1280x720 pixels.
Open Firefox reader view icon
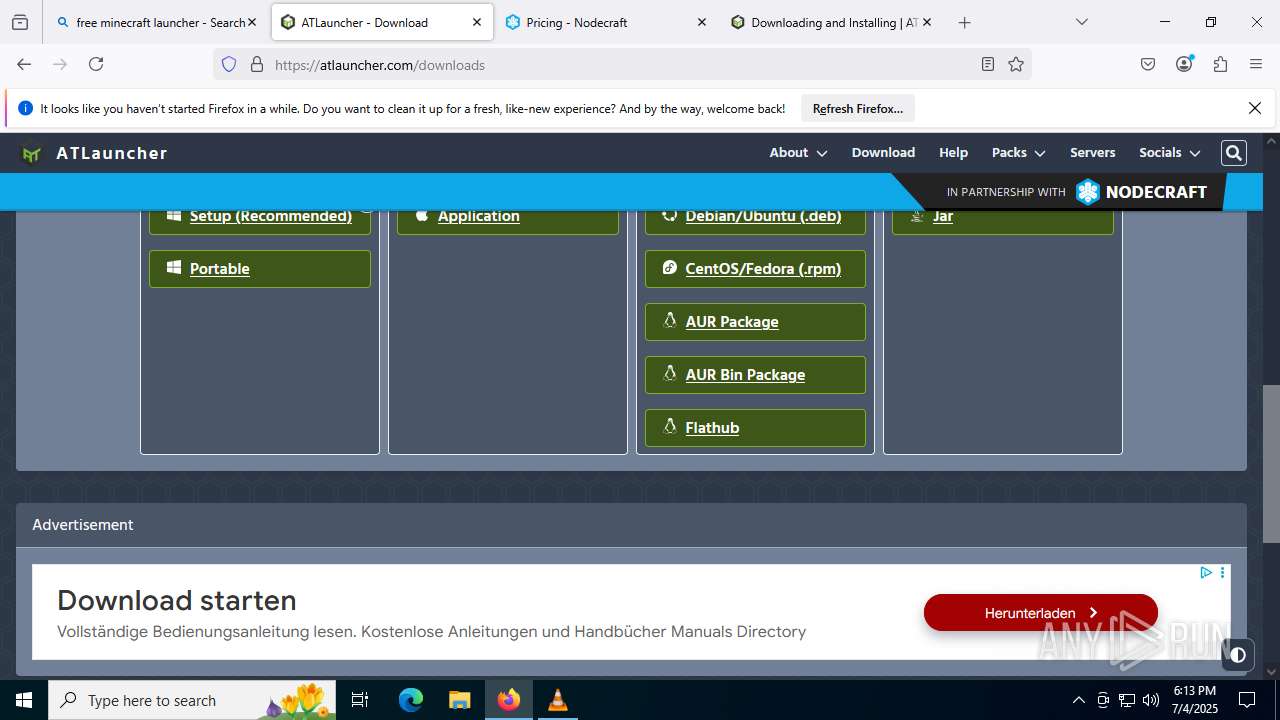pos(988,64)
